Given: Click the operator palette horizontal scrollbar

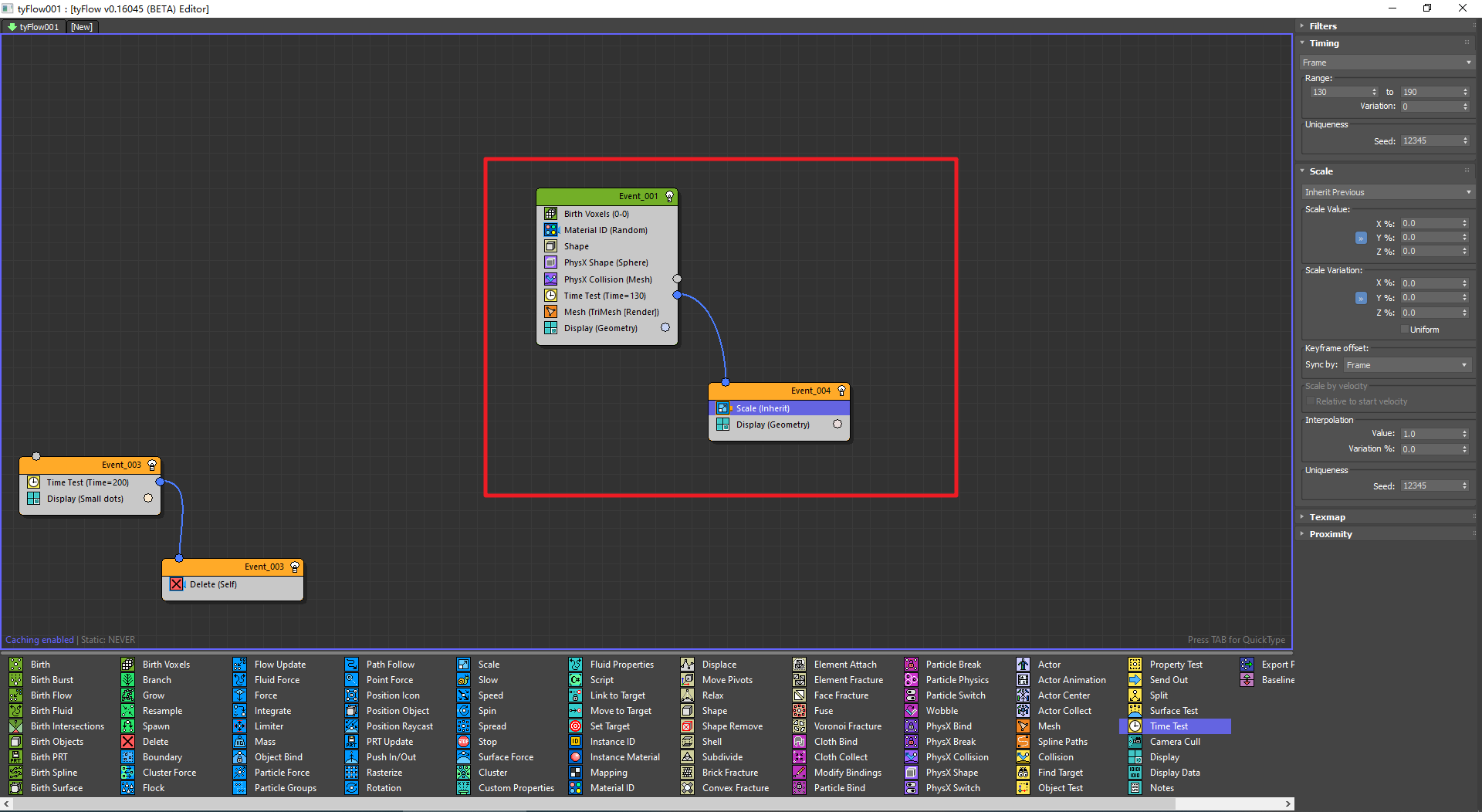Looking at the screenshot, I should (x=594, y=804).
